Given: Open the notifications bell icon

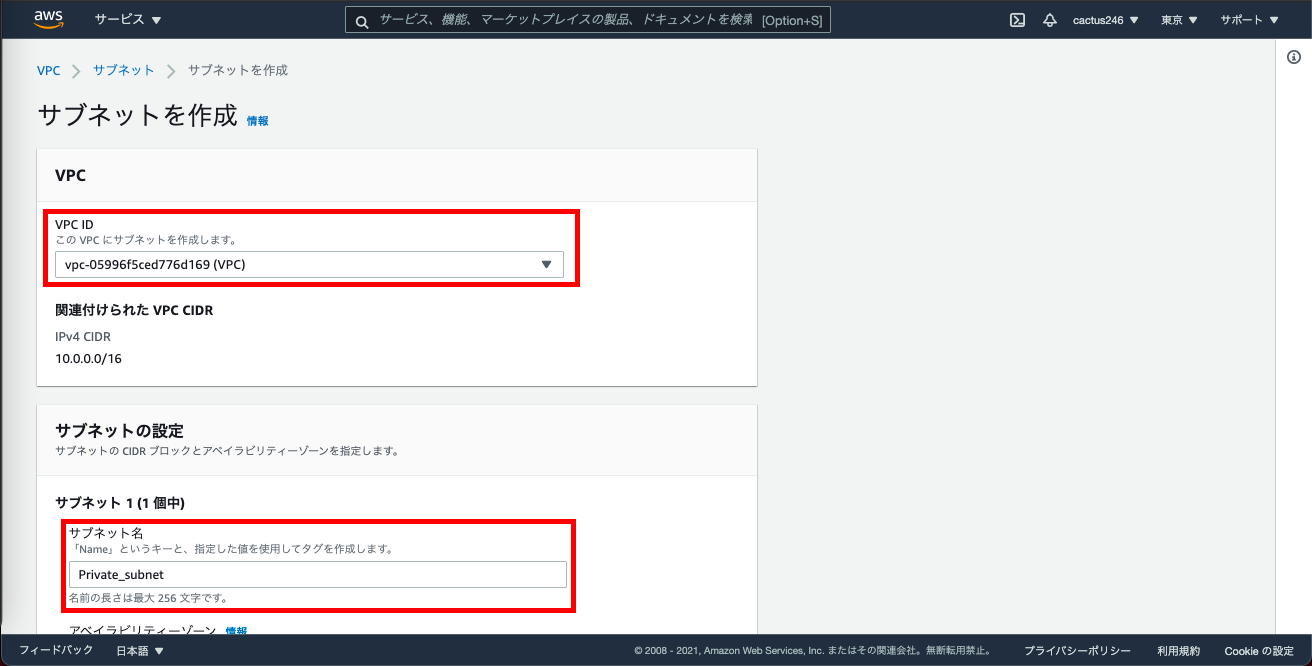Looking at the screenshot, I should coord(1049,18).
